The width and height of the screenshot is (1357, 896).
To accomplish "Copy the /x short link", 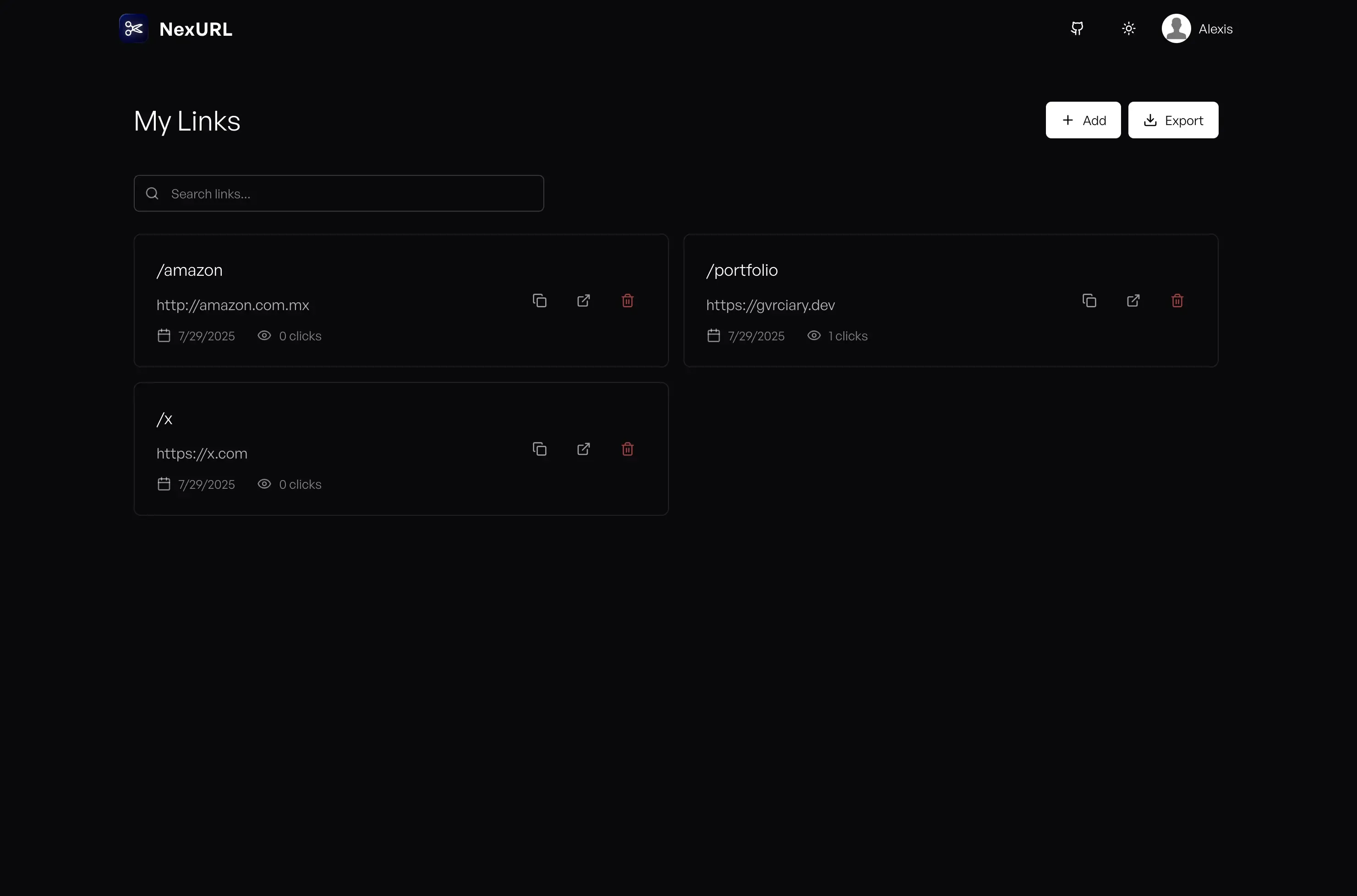I will coord(539,449).
